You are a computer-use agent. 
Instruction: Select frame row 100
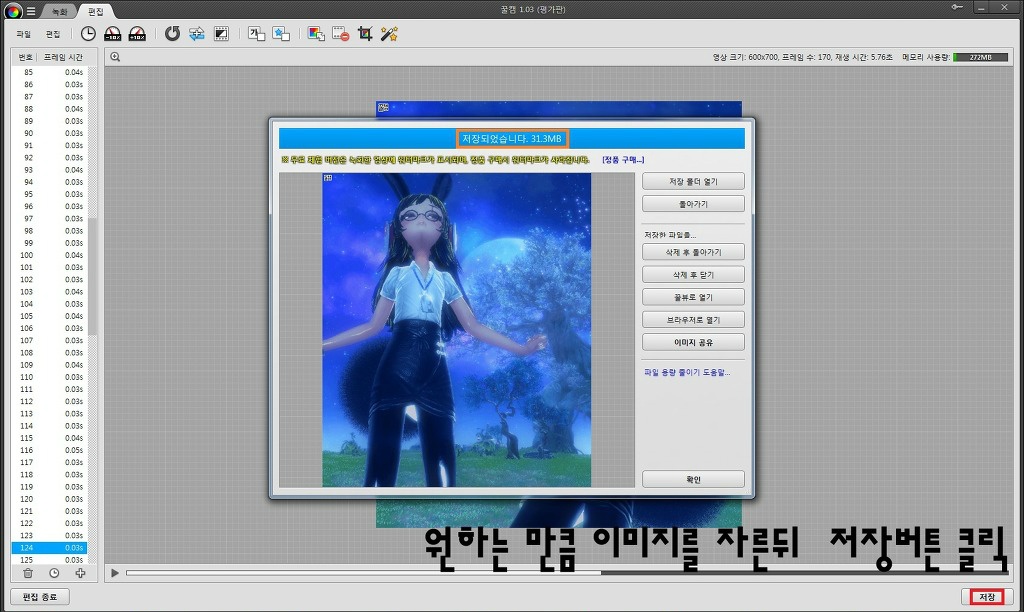point(49,255)
